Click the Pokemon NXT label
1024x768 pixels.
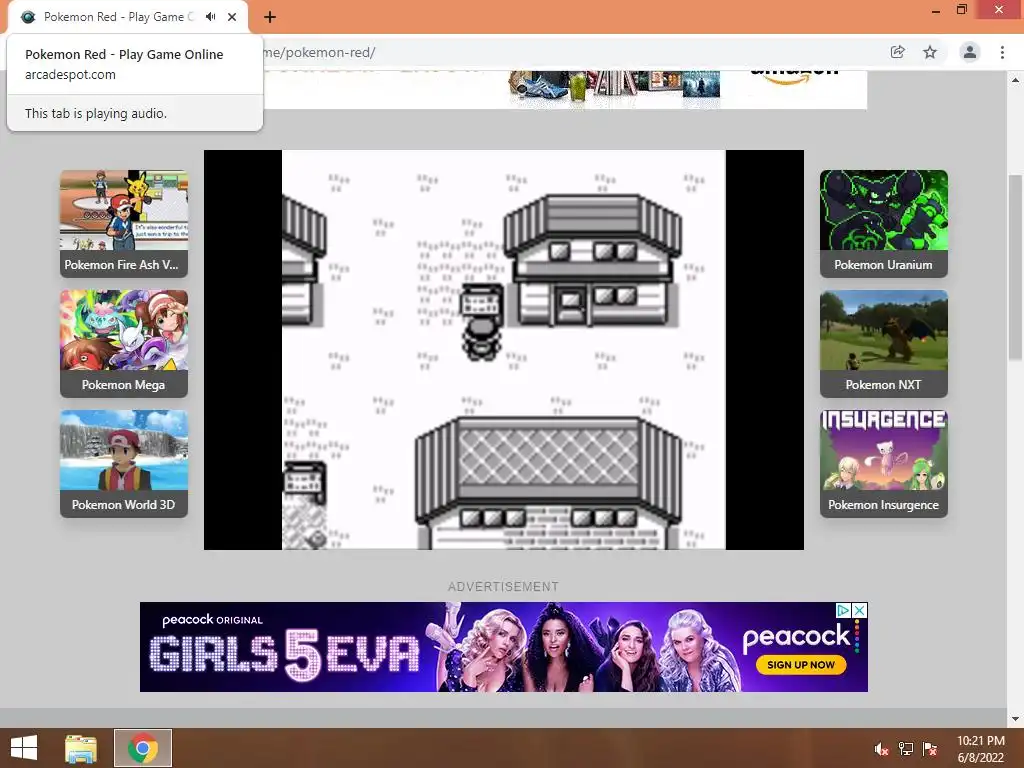pos(884,385)
